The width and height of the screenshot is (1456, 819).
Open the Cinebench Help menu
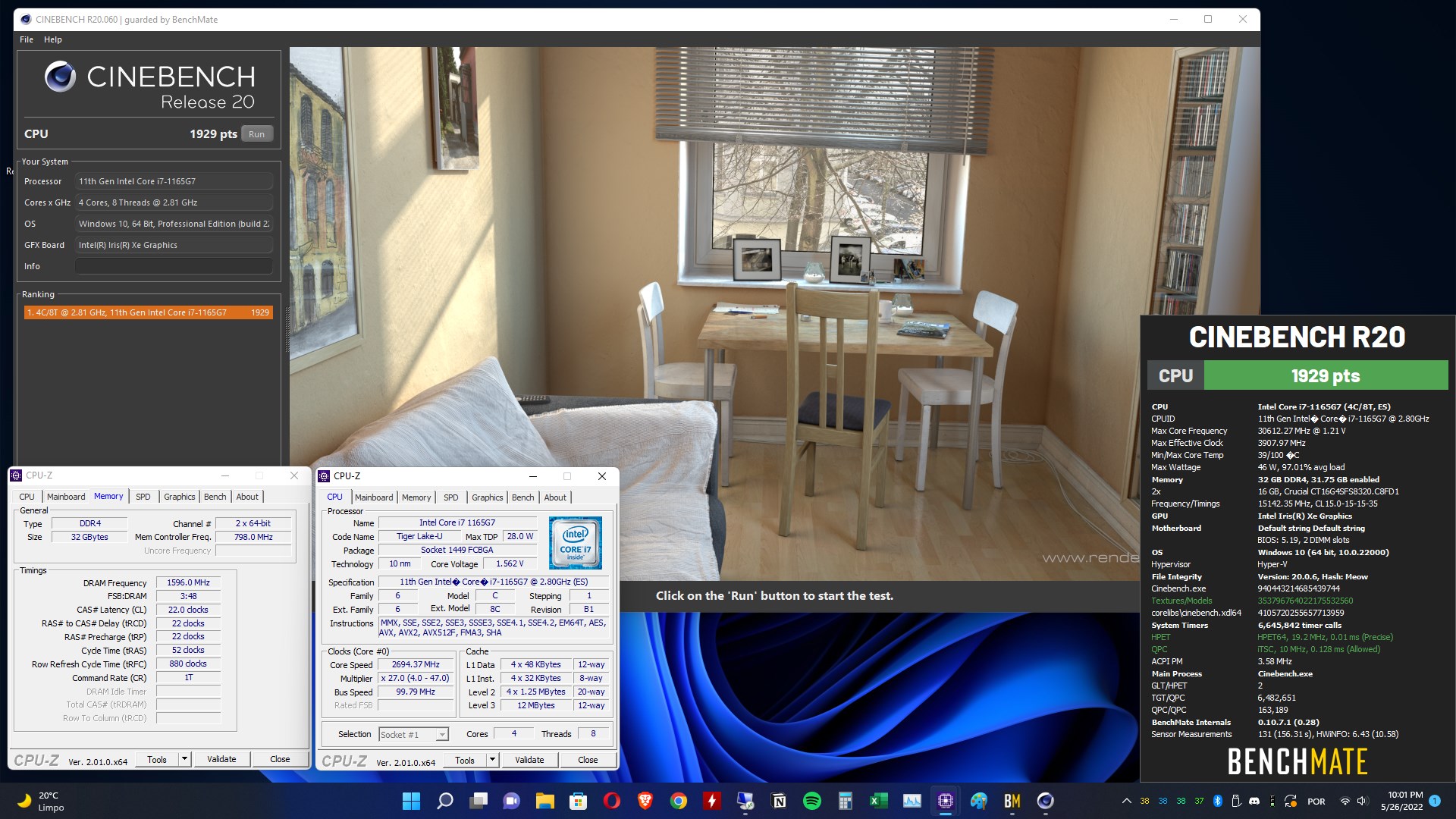(x=53, y=39)
